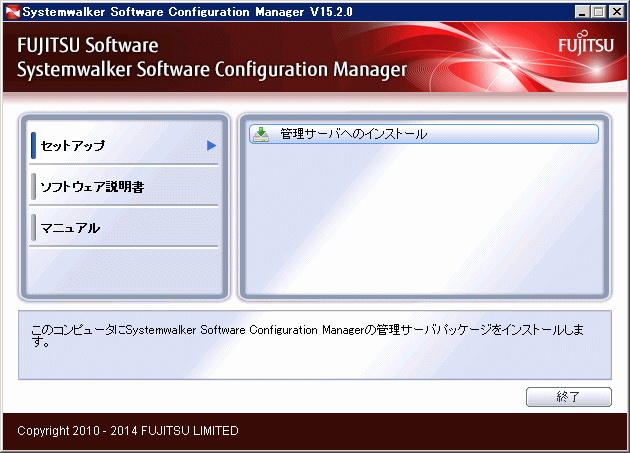
Task: Click the green download install icon
Action: click(261, 134)
